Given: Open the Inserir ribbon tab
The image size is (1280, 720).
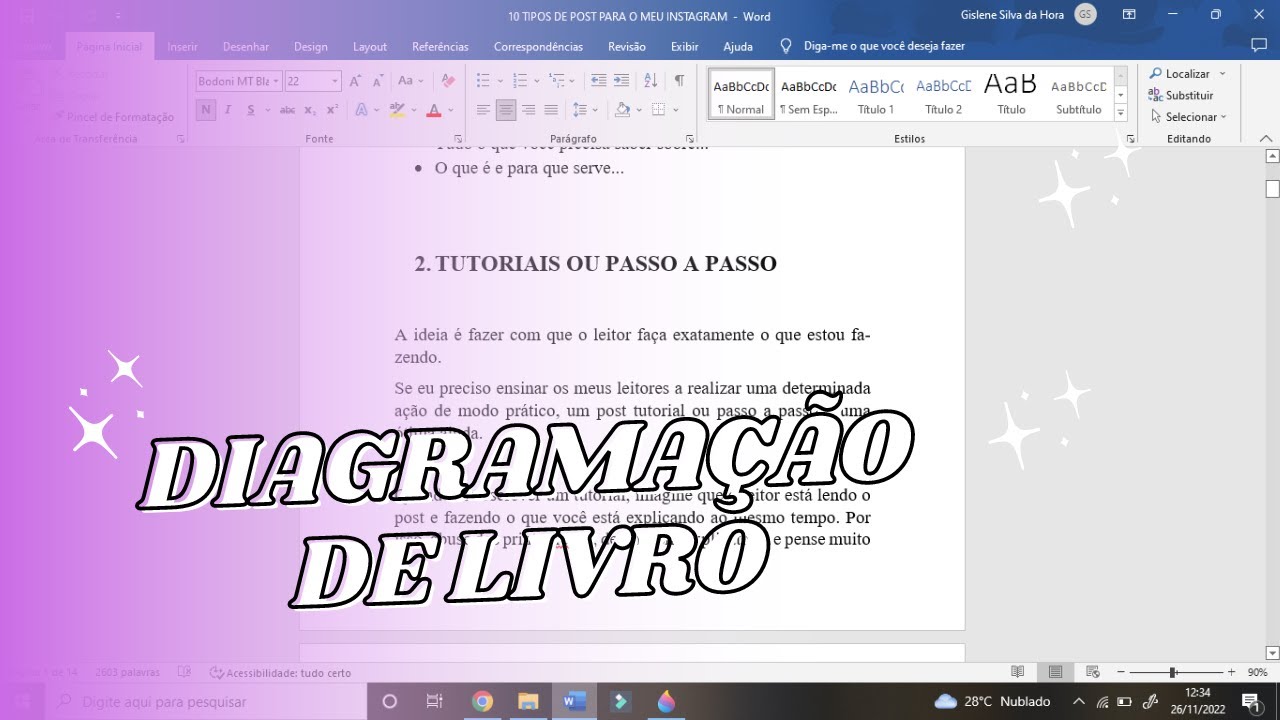Looking at the screenshot, I should tap(182, 47).
